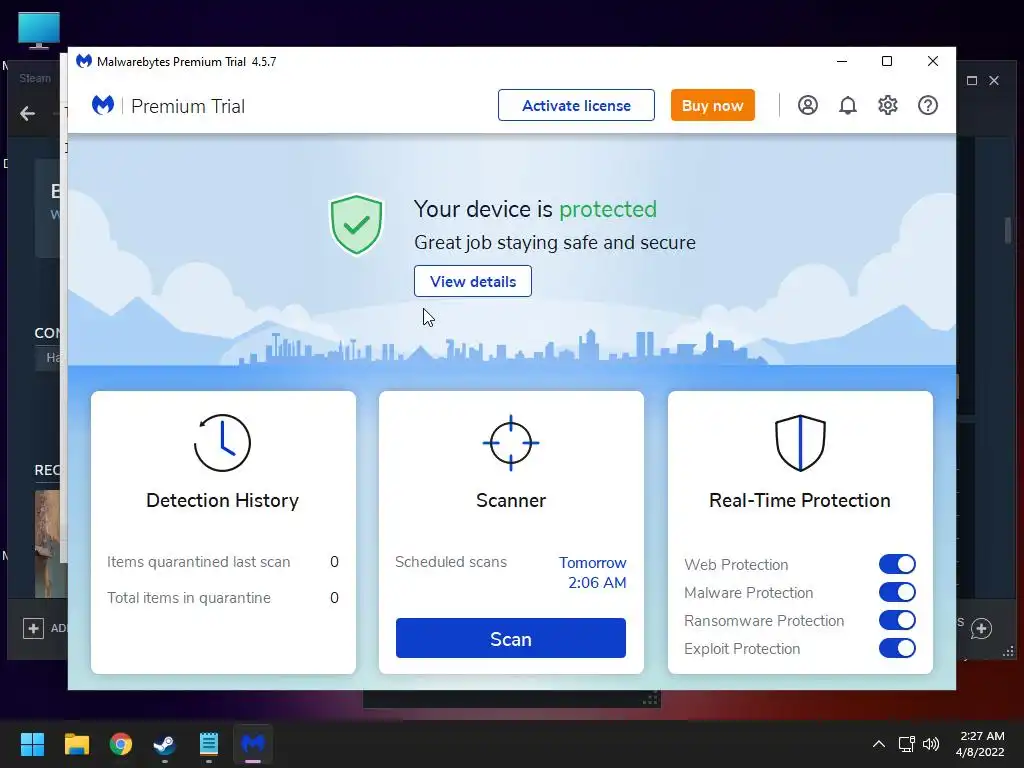
Task: Disable Malware Protection switch
Action: click(x=897, y=592)
